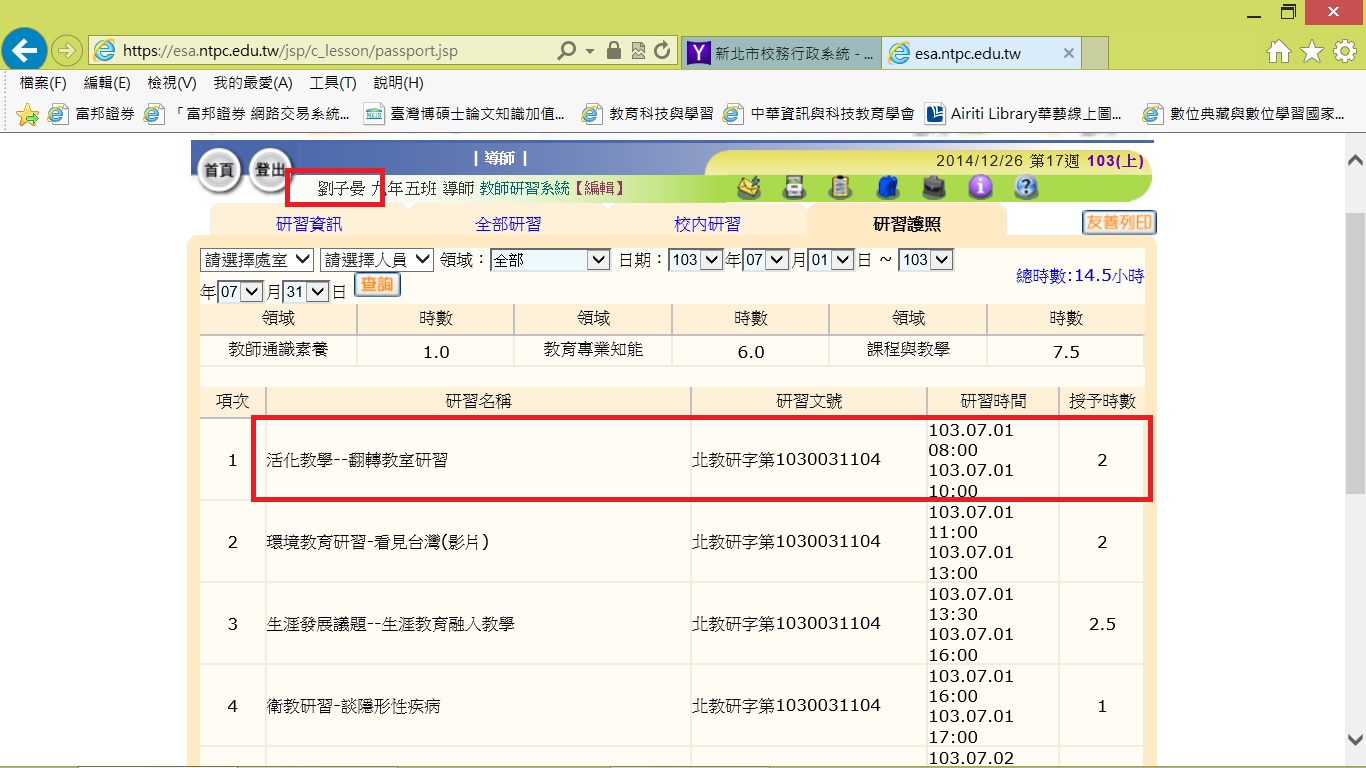Refresh the page with reload icon
This screenshot has width=1366, height=768.
click(x=661, y=51)
